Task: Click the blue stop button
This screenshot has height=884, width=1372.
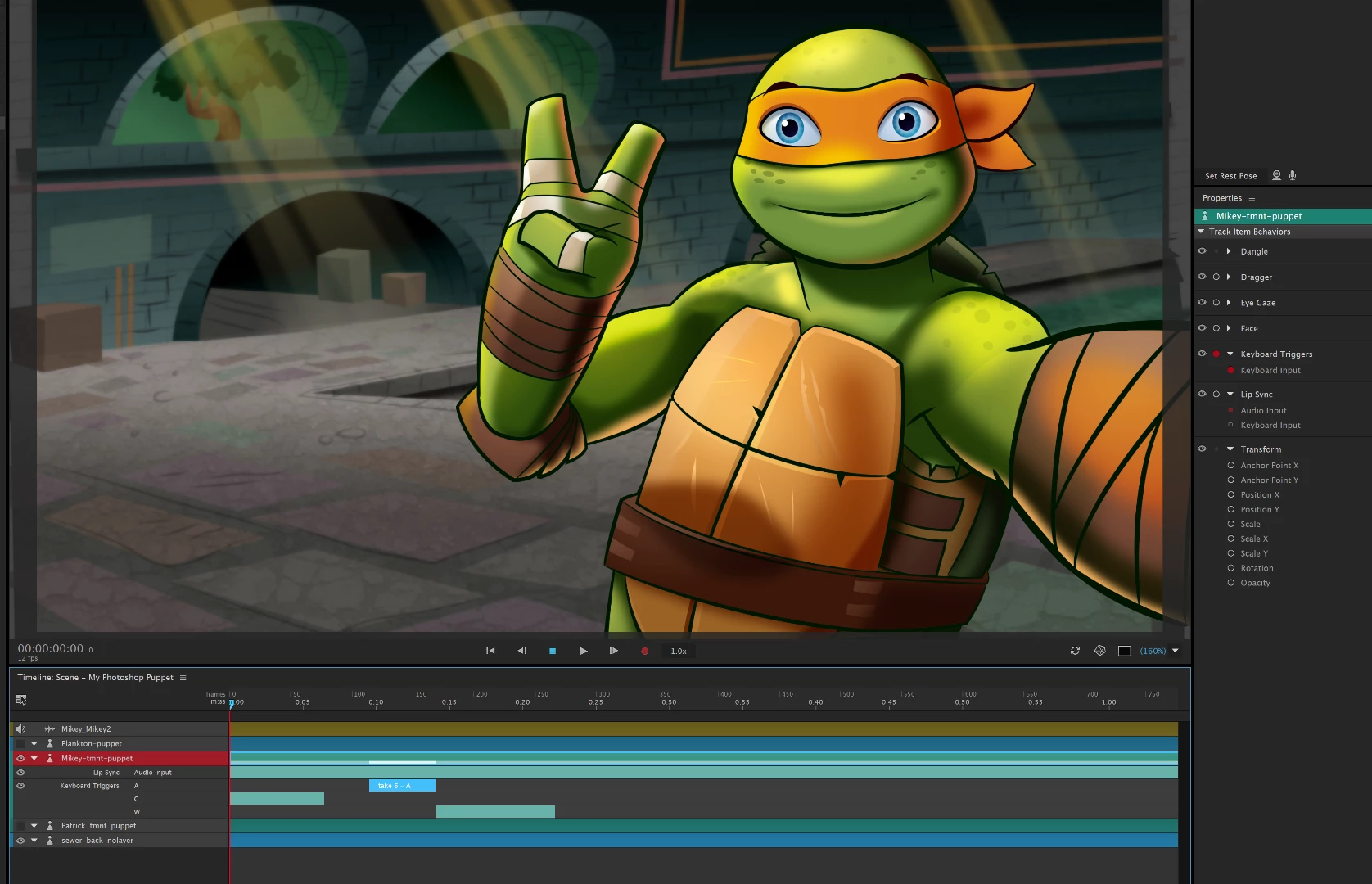Action: coord(553,651)
